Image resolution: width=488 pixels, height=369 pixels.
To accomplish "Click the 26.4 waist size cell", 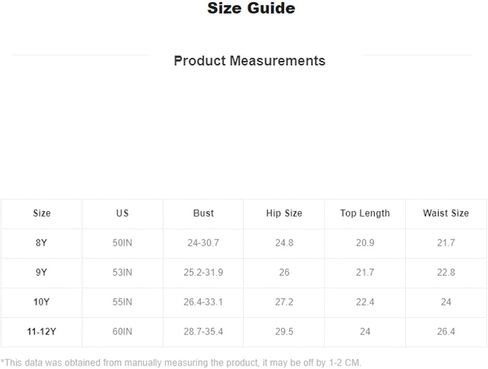I will pyautogui.click(x=446, y=332).
